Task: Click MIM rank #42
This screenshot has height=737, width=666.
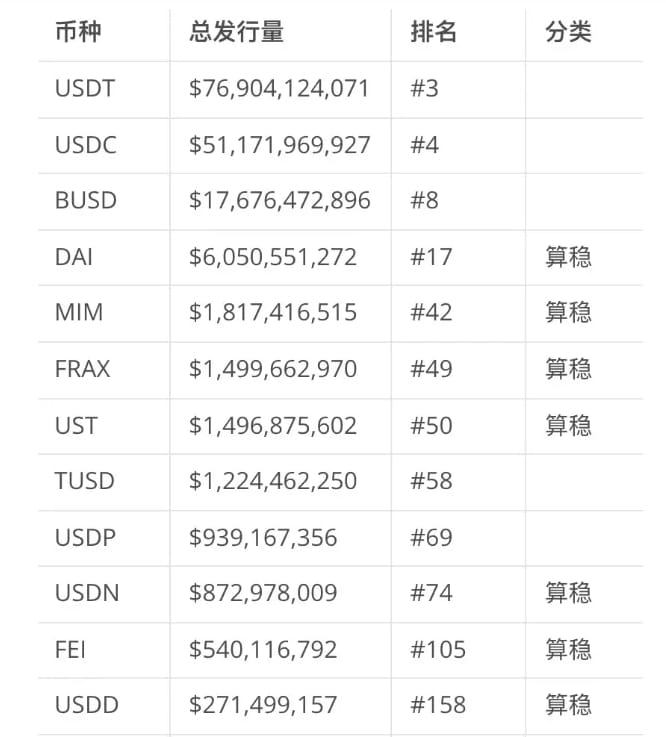Action: (431, 313)
